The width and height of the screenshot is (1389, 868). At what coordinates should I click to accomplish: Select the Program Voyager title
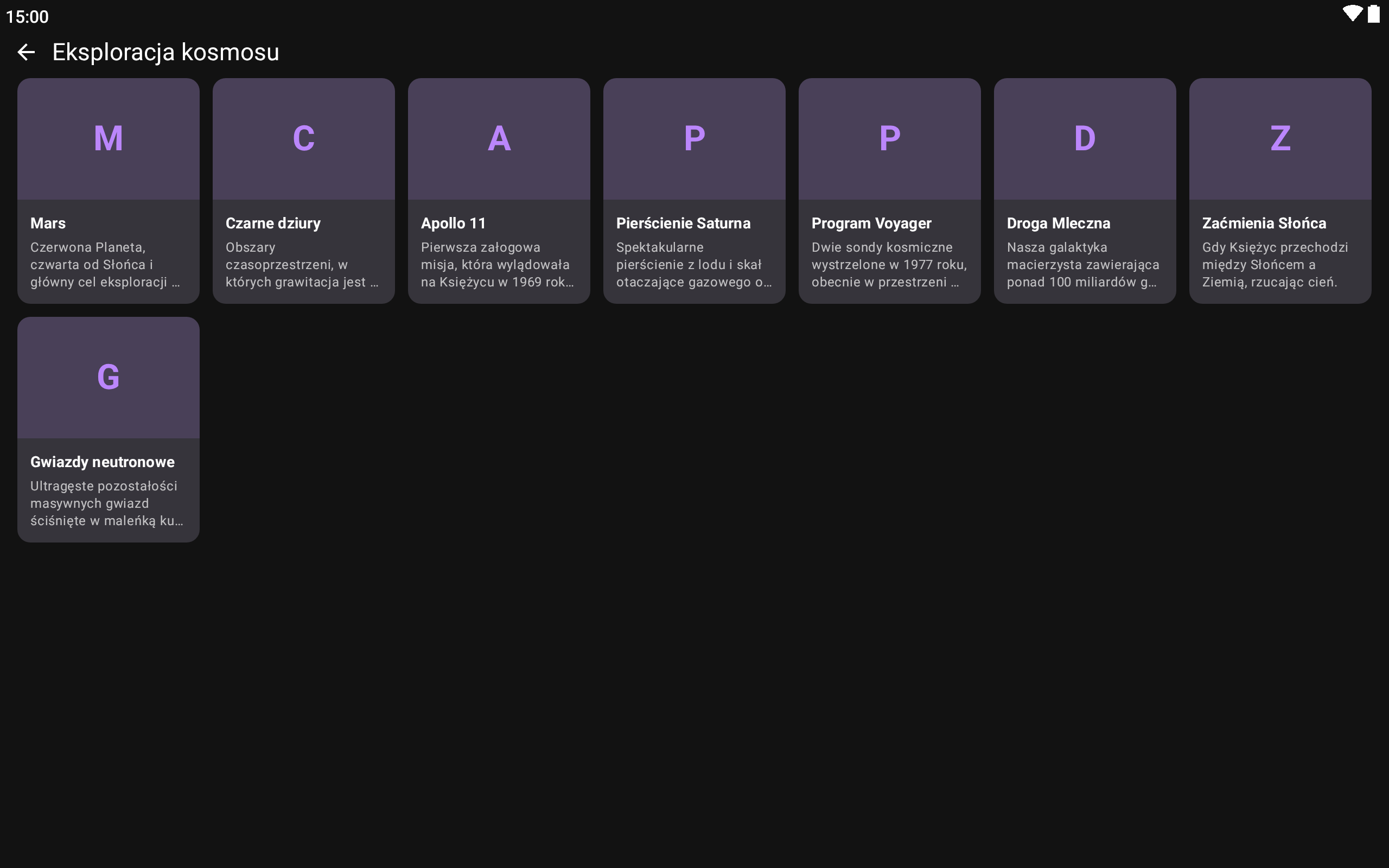tap(871, 224)
